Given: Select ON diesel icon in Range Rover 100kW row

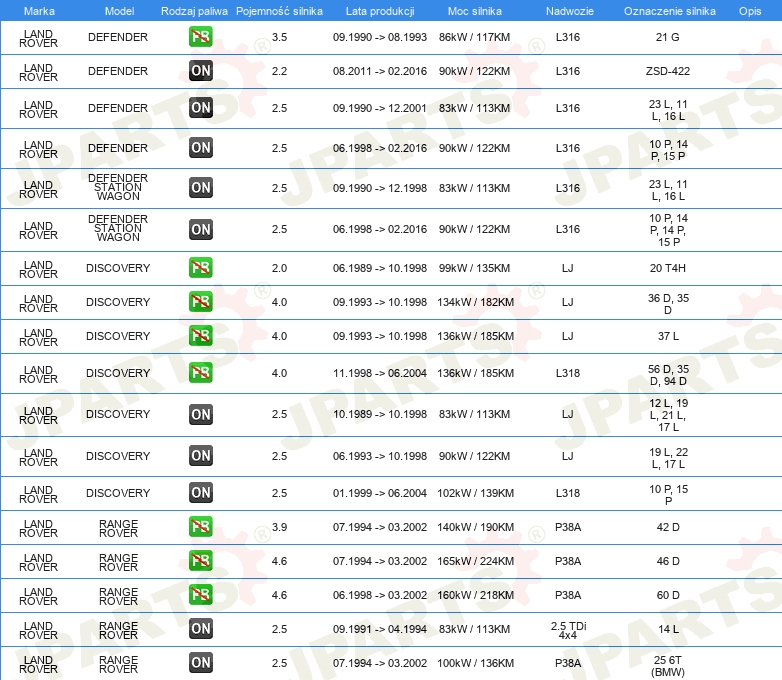Looking at the screenshot, I should 200,662.
